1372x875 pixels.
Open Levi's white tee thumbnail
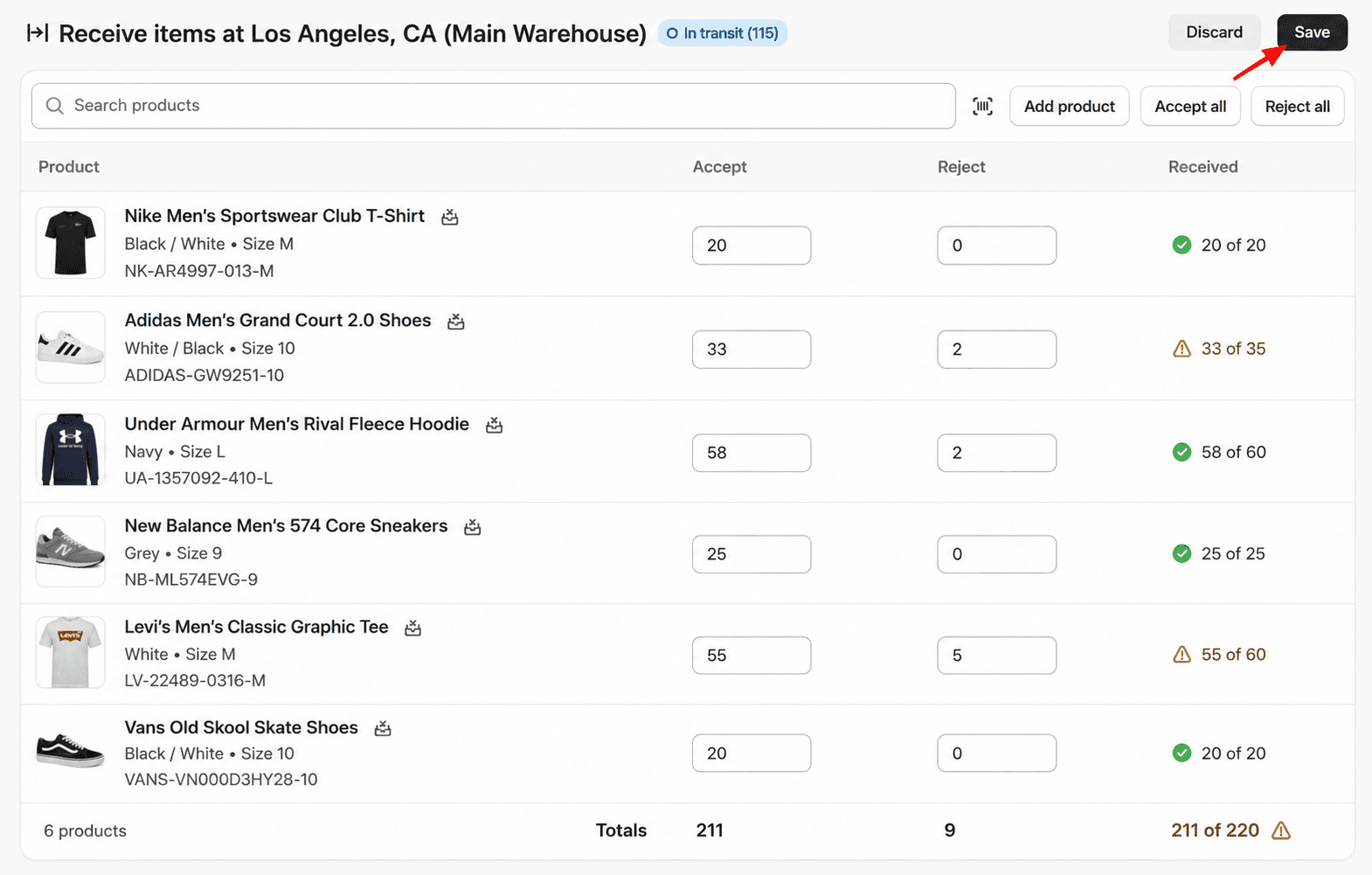point(71,653)
